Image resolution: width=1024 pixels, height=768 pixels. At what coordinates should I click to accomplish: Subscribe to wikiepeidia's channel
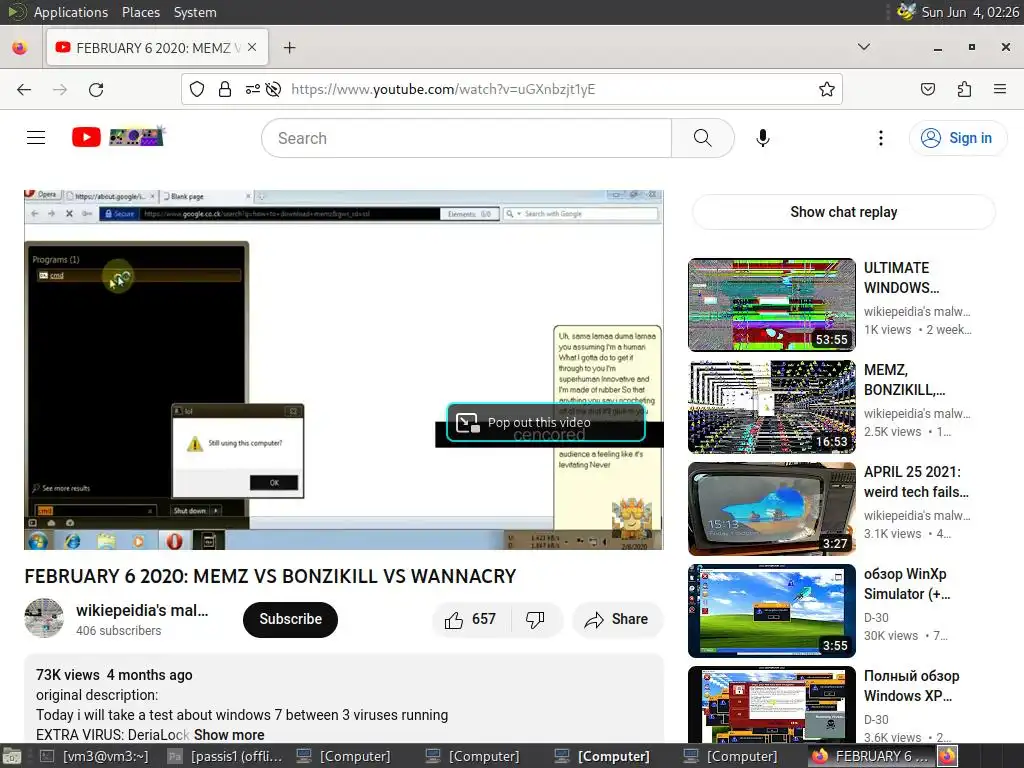tap(290, 619)
